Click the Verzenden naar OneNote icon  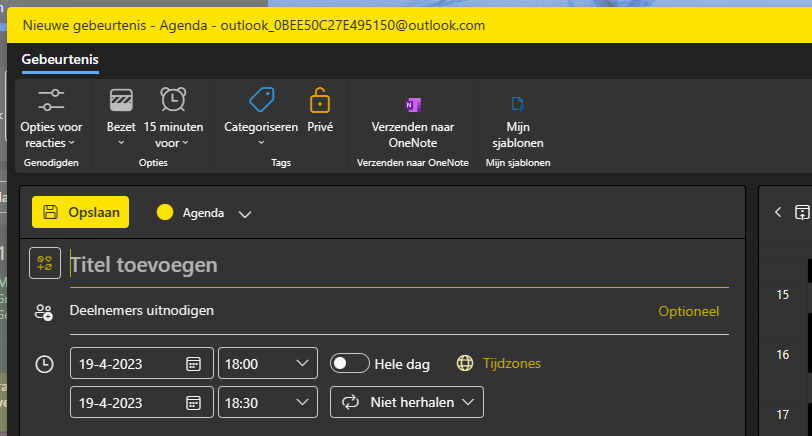pos(413,105)
